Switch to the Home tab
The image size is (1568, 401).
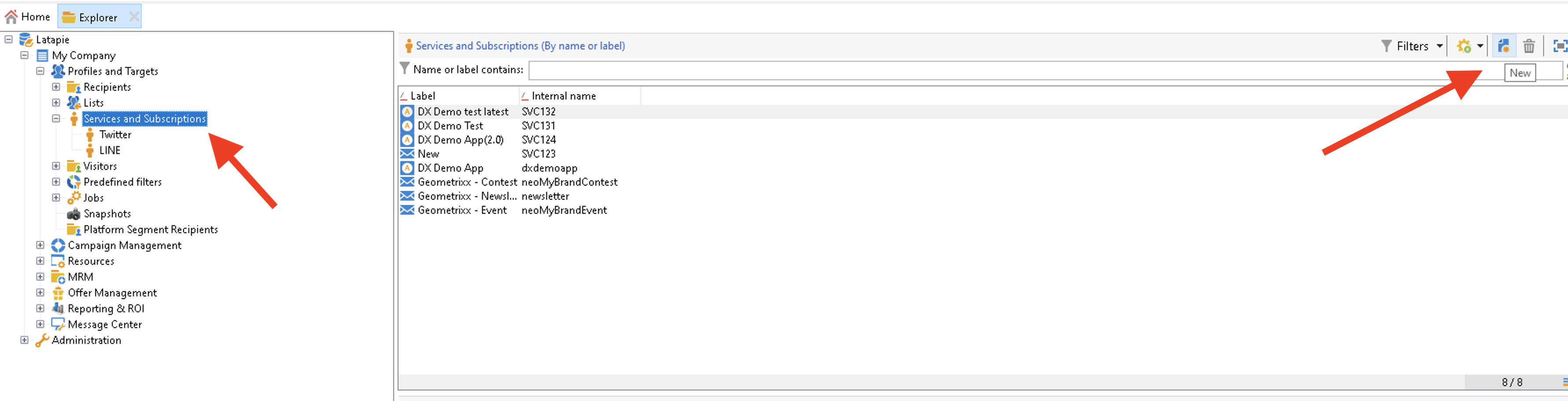pos(28,17)
